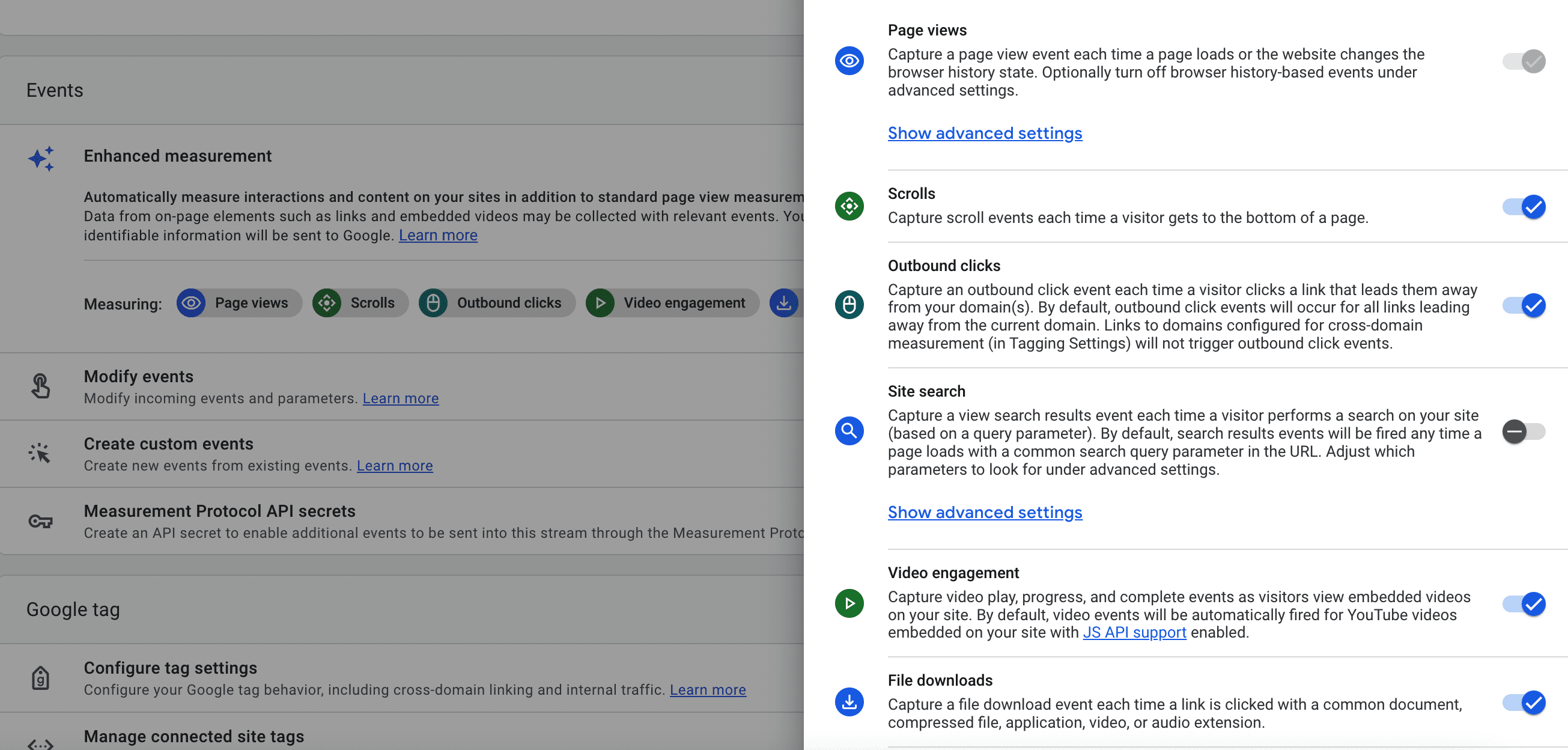This screenshot has width=1568, height=750.
Task: Expand advanced settings for Page views
Action: point(985,132)
